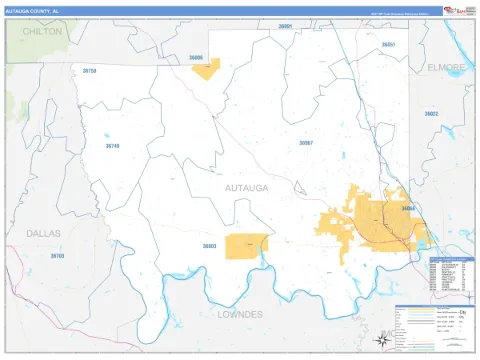Click the publisher logo in the title bar

coord(459,11)
